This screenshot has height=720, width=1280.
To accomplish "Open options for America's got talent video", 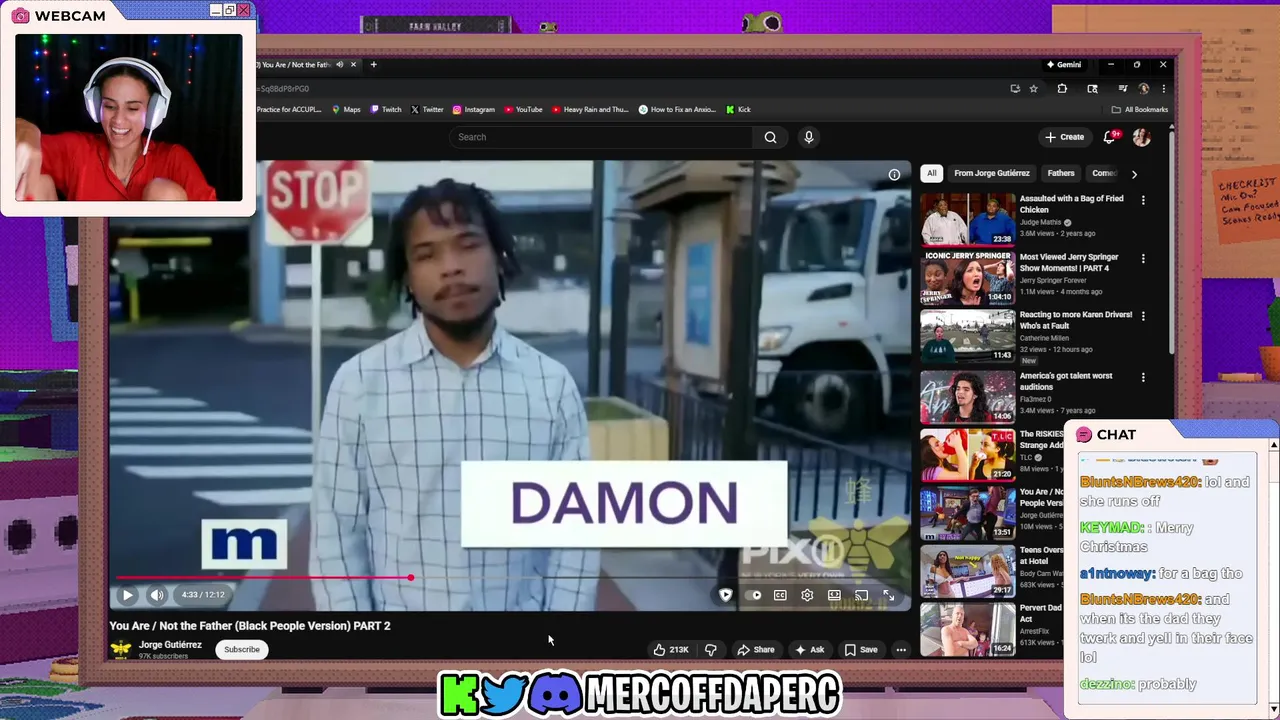I will tap(1143, 377).
